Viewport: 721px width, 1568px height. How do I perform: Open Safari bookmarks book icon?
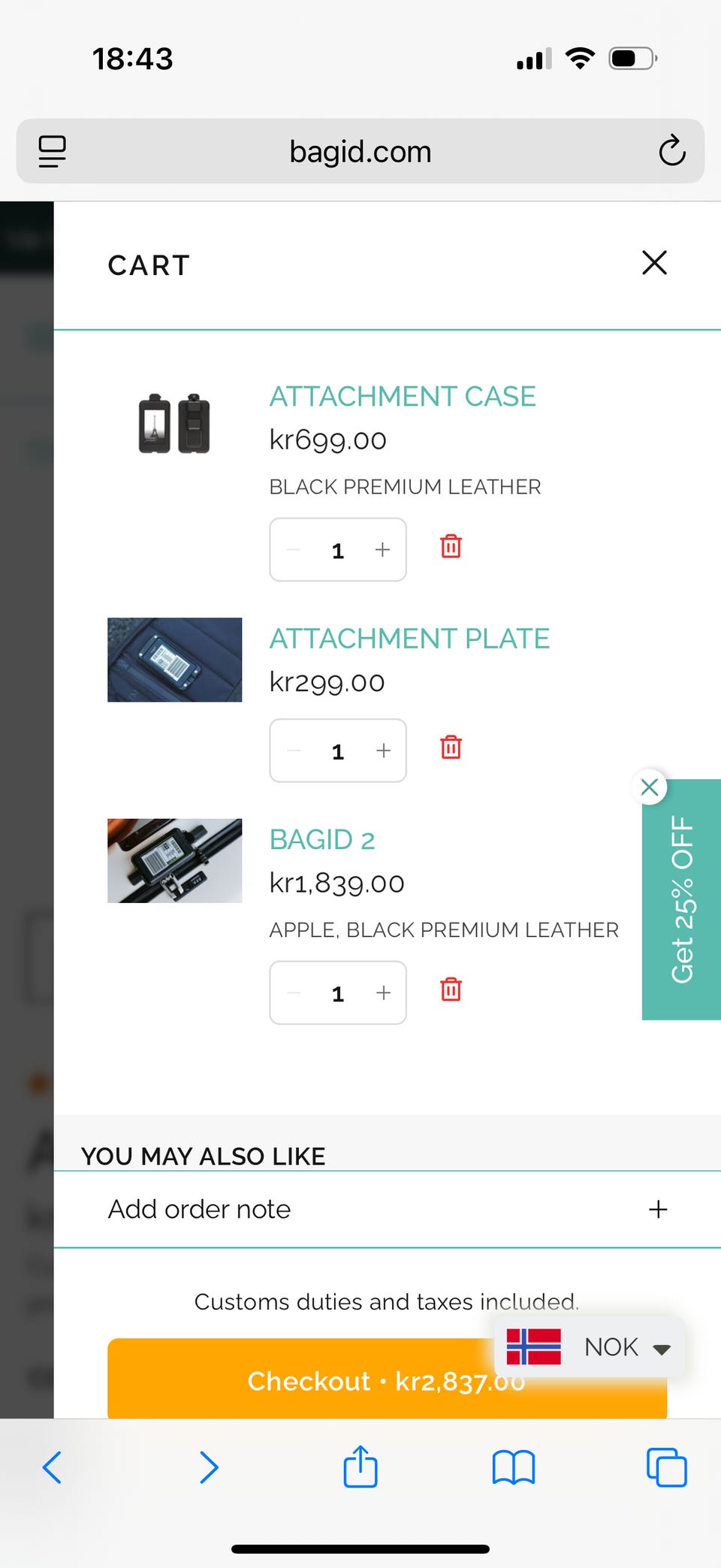[x=513, y=1467]
